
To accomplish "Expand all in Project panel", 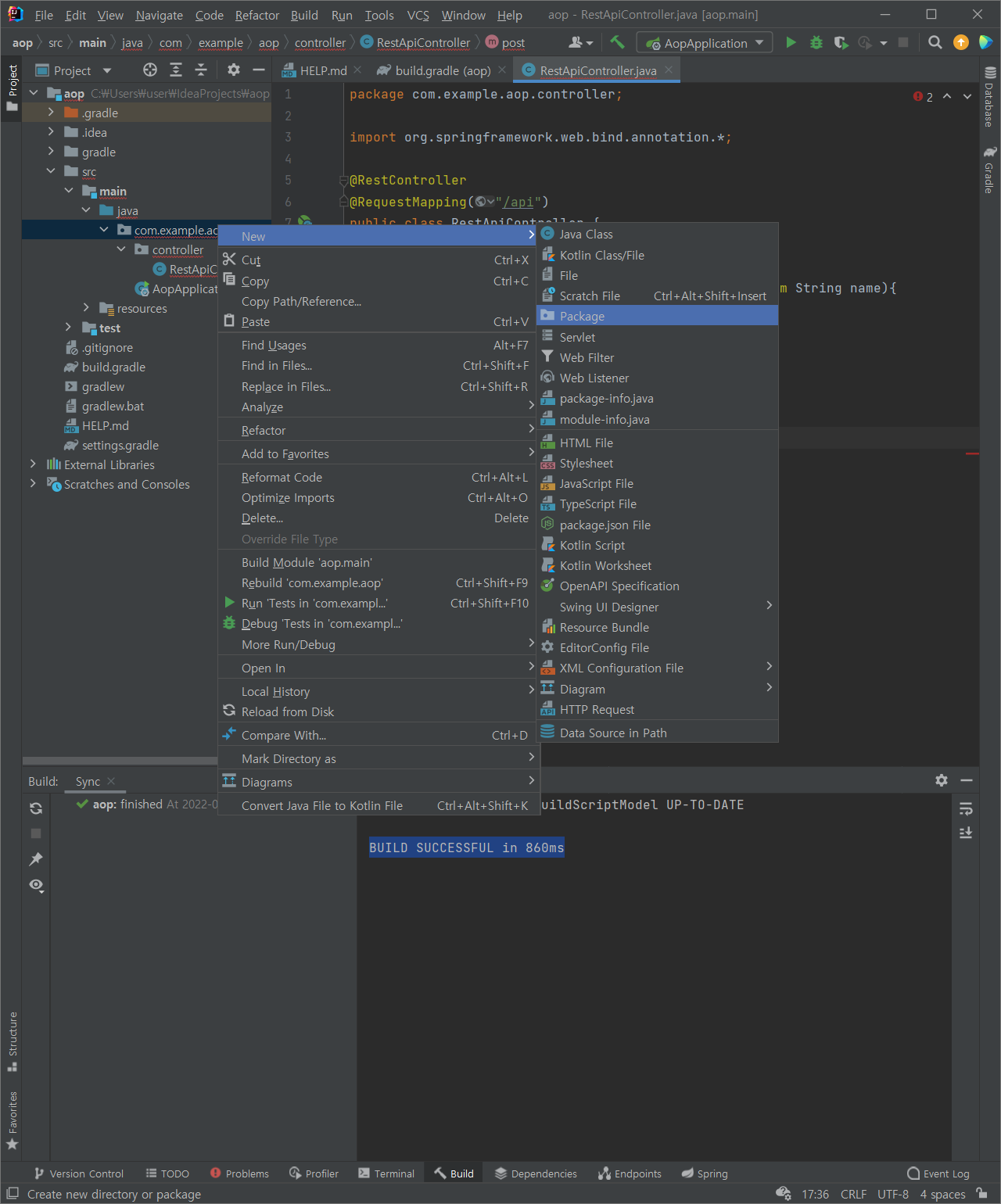I will 176,70.
